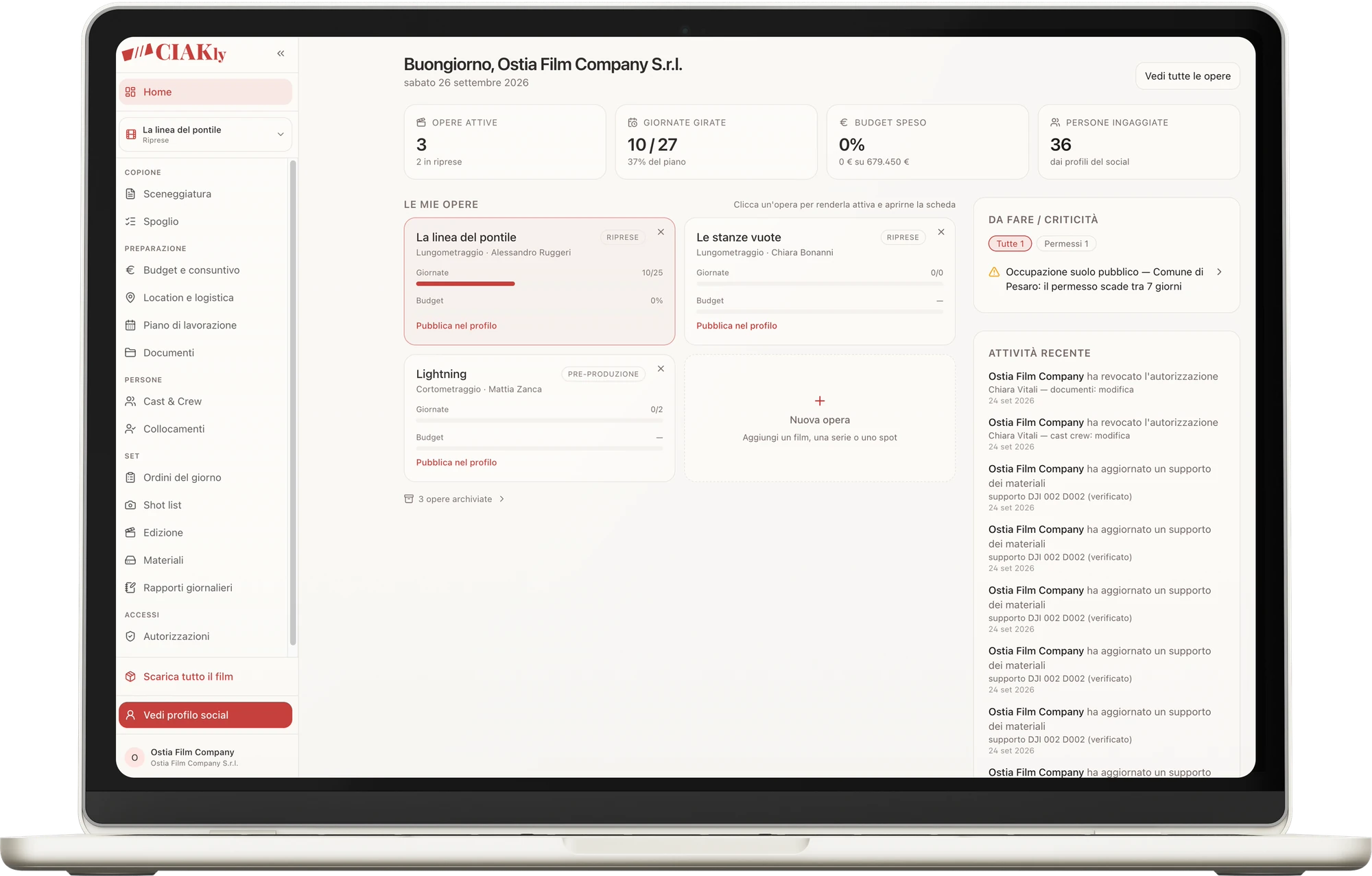Click the drive icon beside Materiali
Viewport: 1372px width, 876px height.
click(x=130, y=560)
